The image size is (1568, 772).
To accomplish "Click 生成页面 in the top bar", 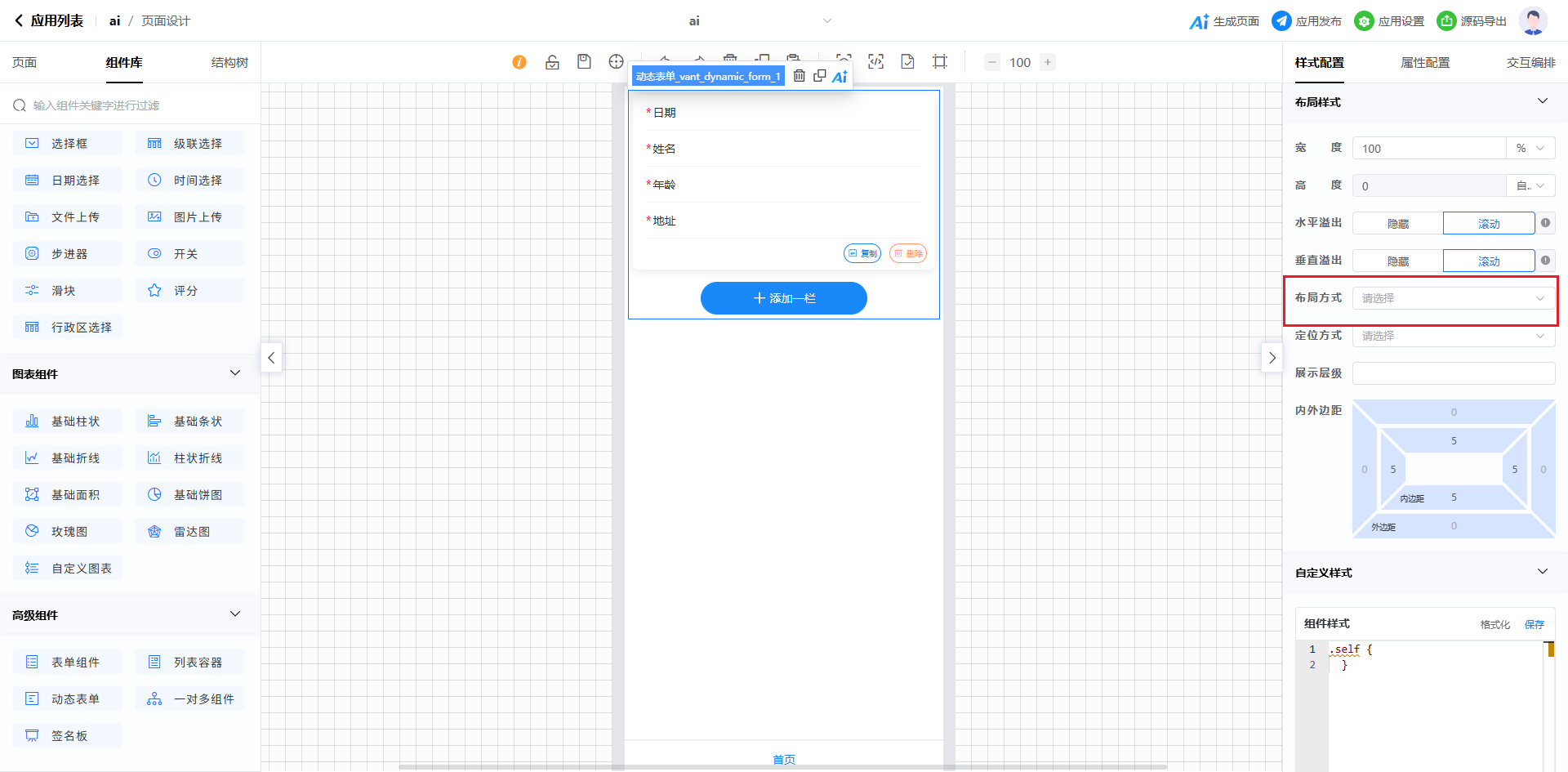I will (1224, 21).
